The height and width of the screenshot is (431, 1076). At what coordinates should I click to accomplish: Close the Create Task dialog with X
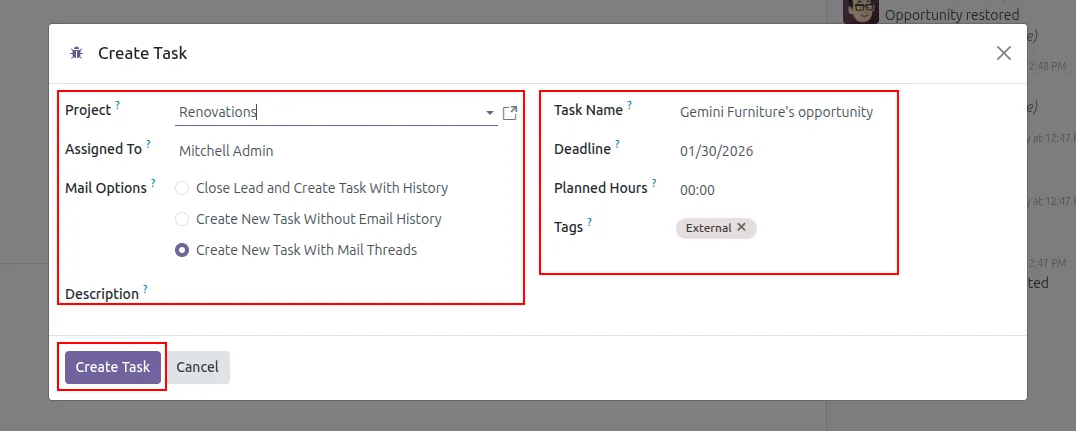point(1003,53)
